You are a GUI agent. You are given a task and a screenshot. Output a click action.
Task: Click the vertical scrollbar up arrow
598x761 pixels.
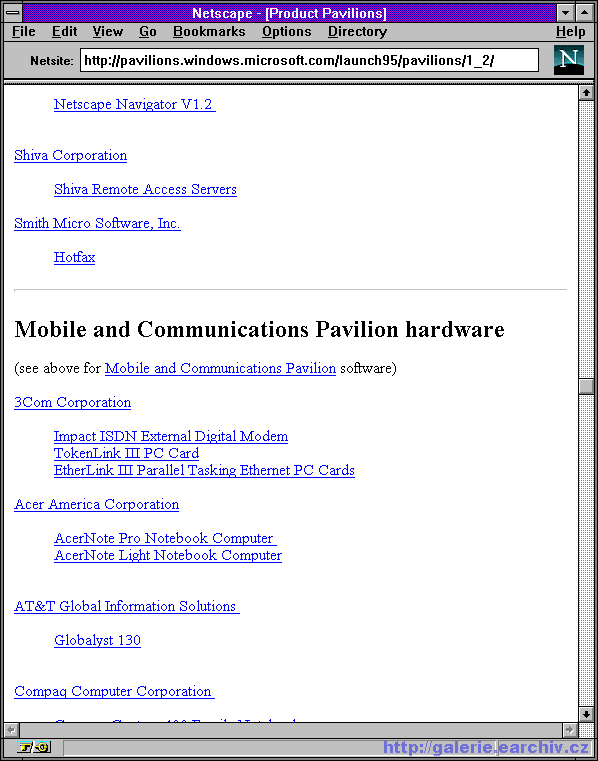[586, 92]
